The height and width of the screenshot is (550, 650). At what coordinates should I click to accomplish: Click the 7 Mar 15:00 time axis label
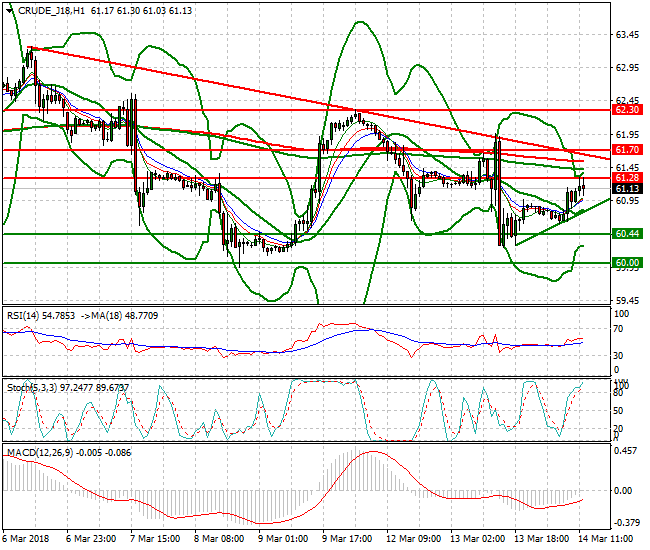155,539
